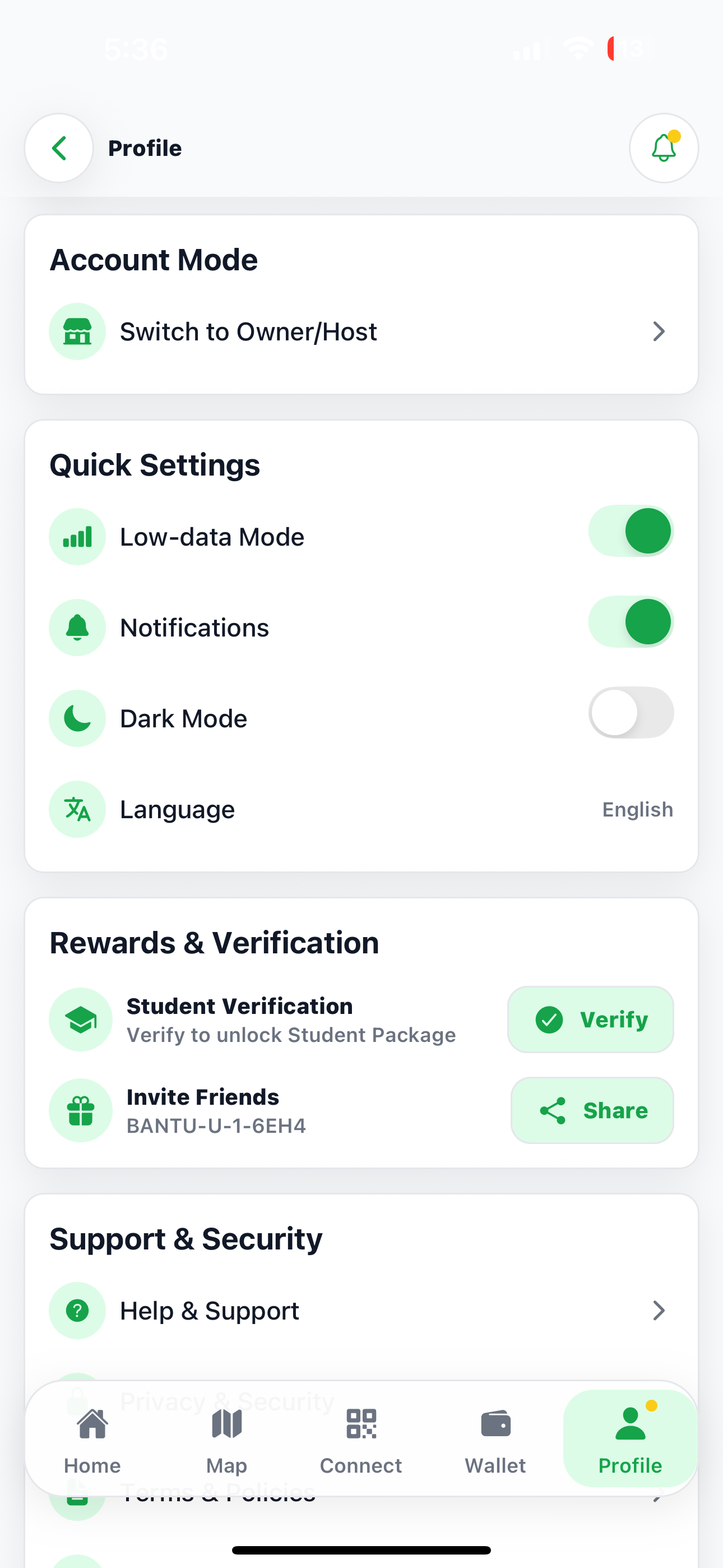Switch to the Wallet tab
This screenshot has width=723, height=1568.
pyautogui.click(x=495, y=1440)
